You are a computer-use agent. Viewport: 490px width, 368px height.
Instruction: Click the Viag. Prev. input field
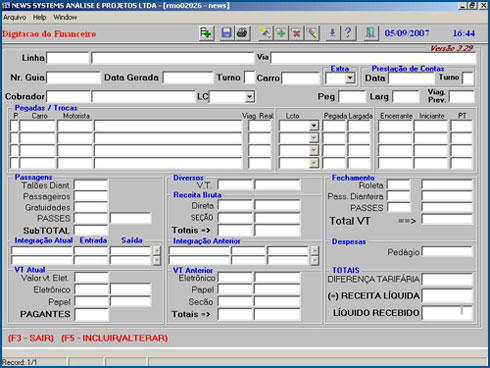coord(462,97)
